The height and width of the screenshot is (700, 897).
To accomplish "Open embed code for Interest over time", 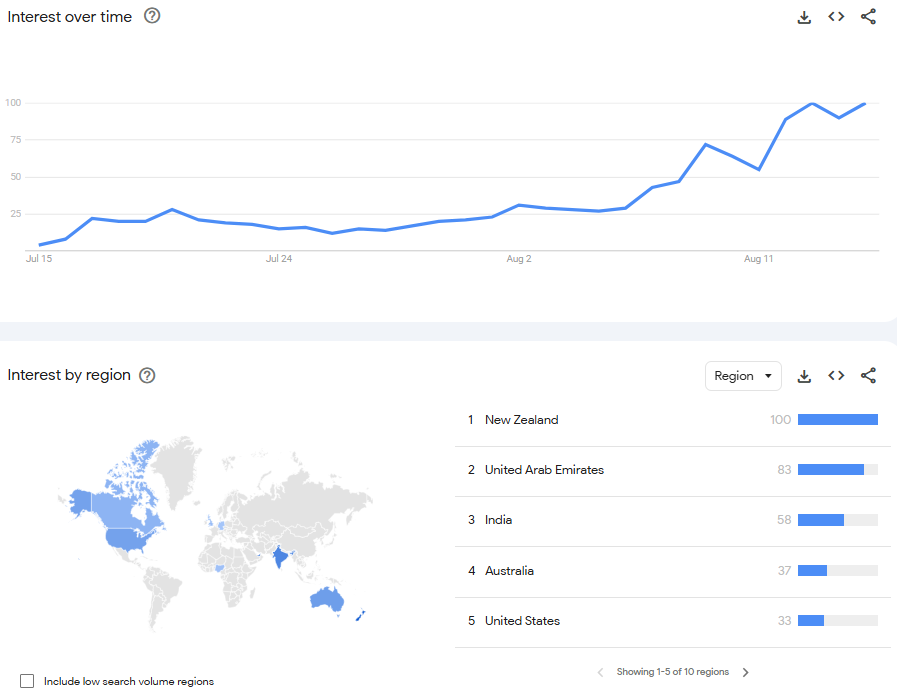I will tap(836, 17).
